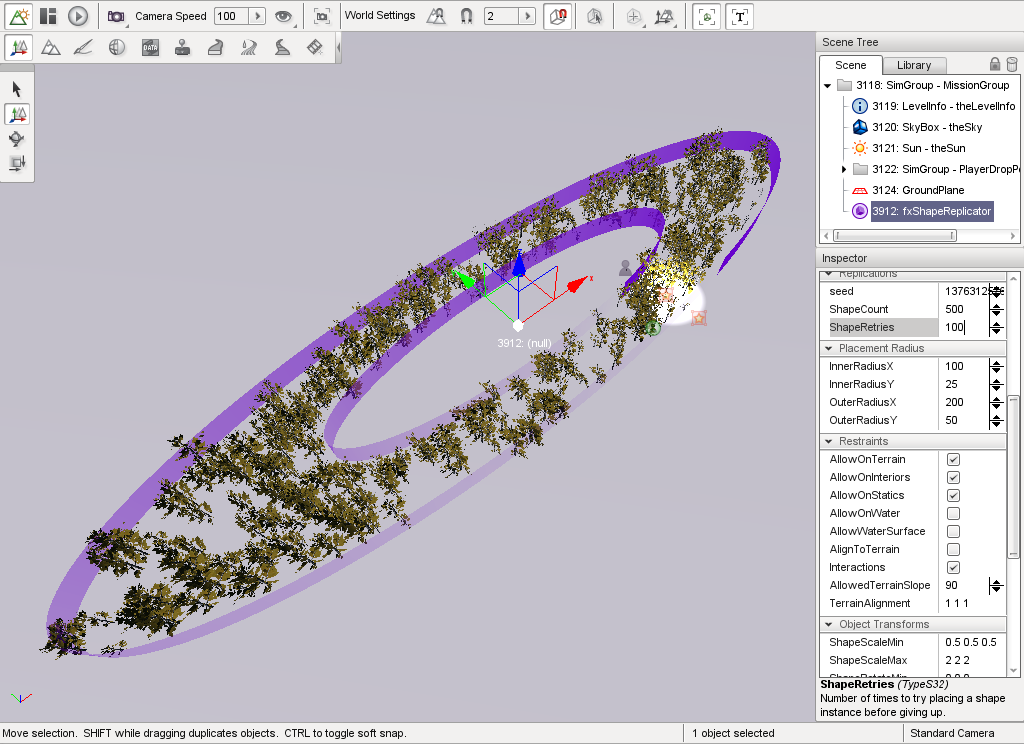Open the Terrain Editor tool
This screenshot has height=744, width=1024.
pos(51,47)
